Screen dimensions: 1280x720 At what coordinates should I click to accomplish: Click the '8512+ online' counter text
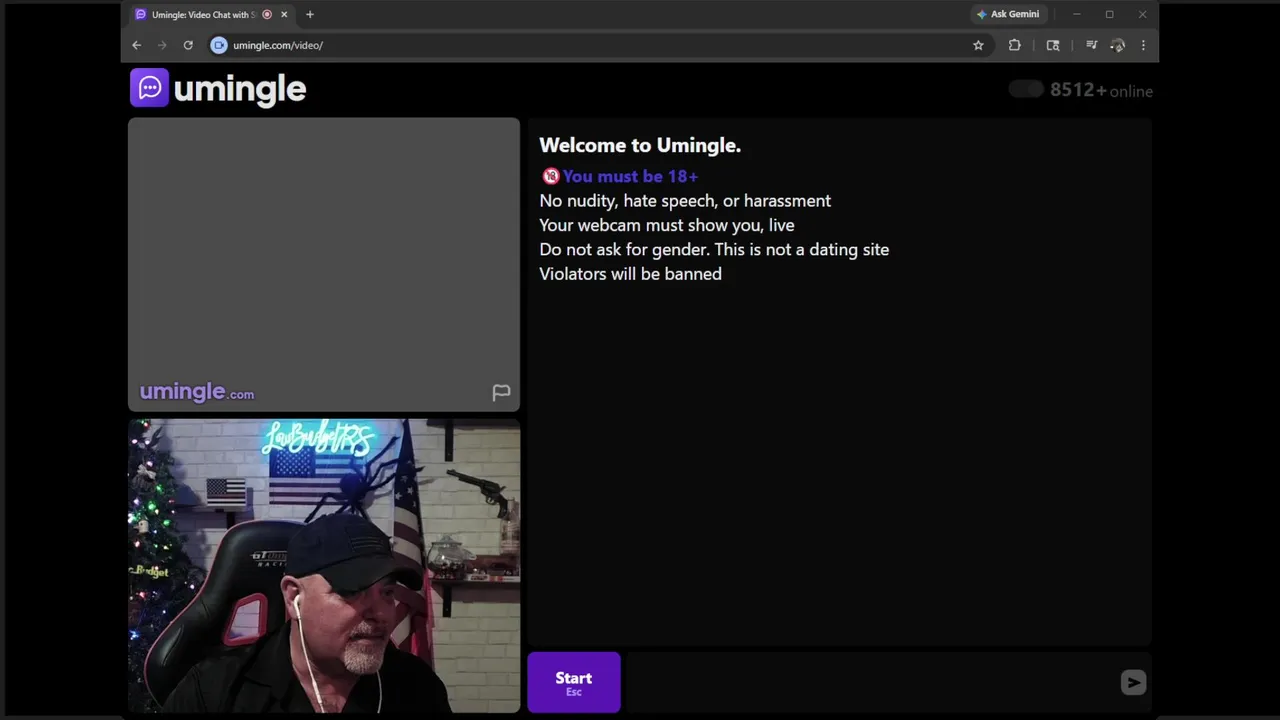point(1101,90)
